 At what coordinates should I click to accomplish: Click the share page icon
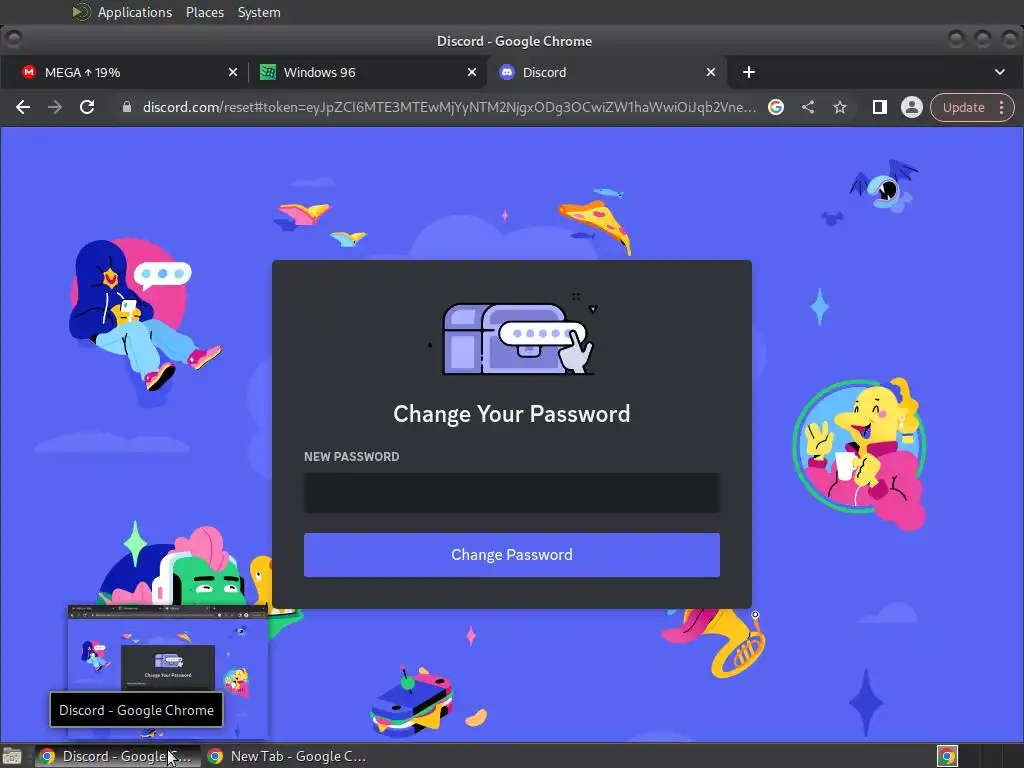click(808, 107)
